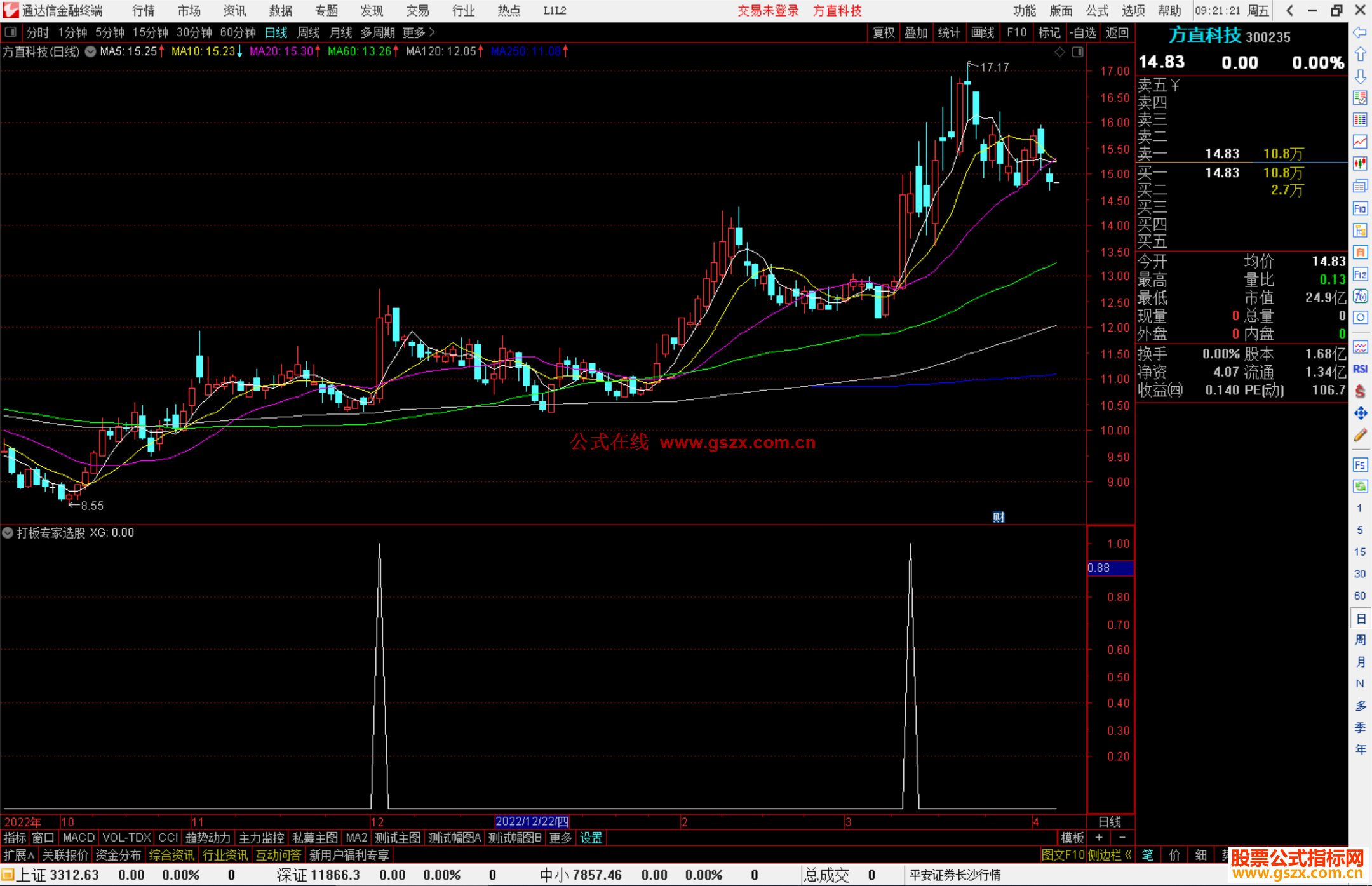Image resolution: width=1372 pixels, height=886 pixels.
Task: Select the MACD indicator tab at bottom
Action: [78, 838]
